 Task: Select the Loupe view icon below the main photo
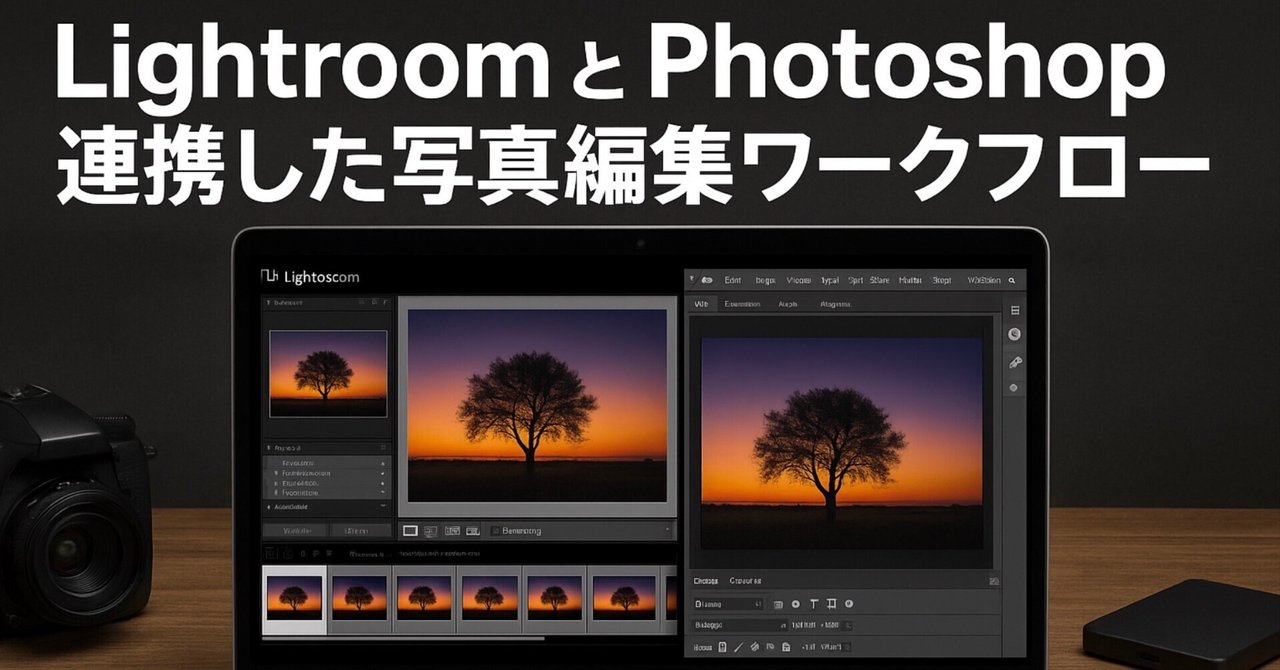[410, 531]
